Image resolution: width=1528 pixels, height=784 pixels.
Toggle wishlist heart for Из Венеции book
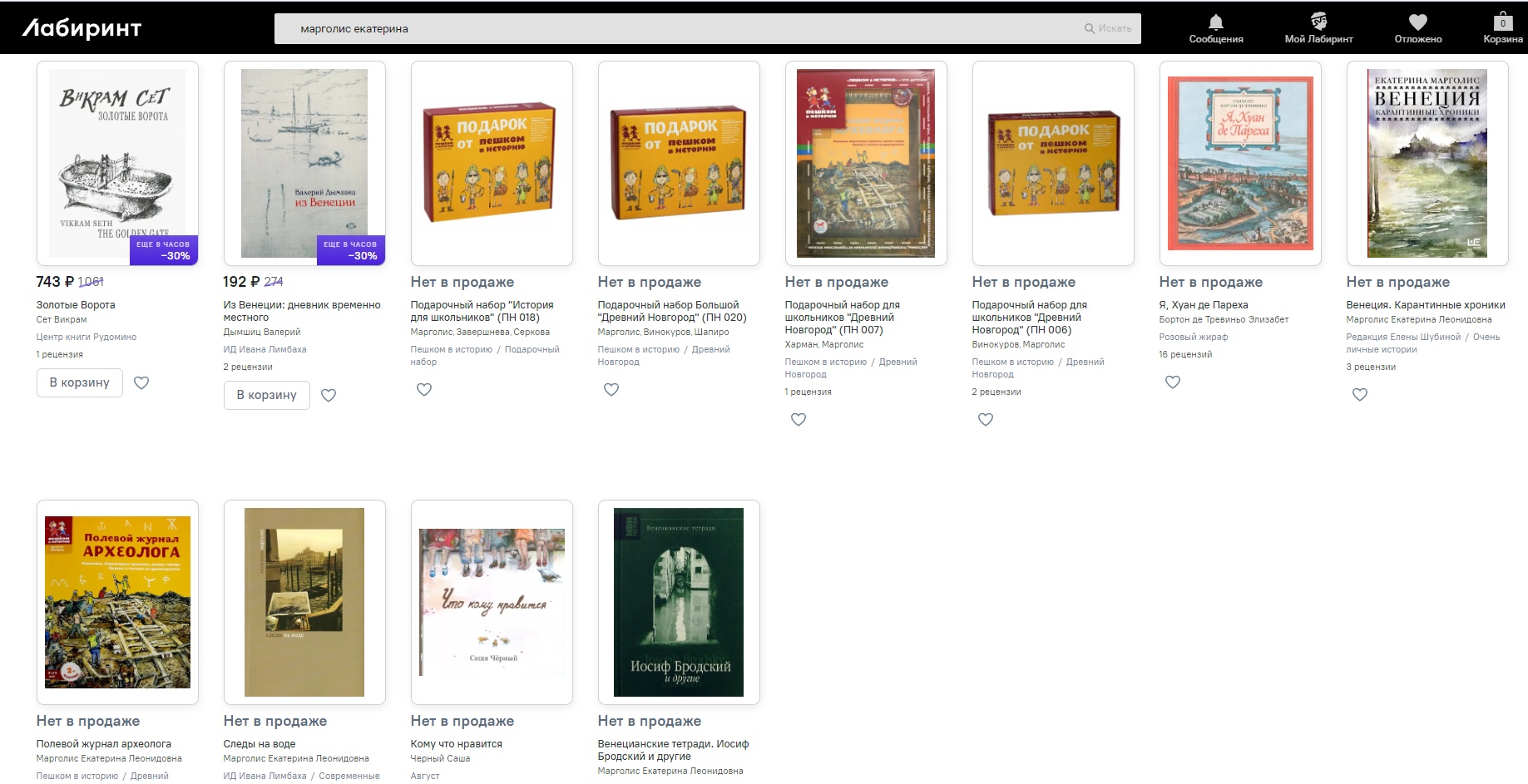pos(329,396)
